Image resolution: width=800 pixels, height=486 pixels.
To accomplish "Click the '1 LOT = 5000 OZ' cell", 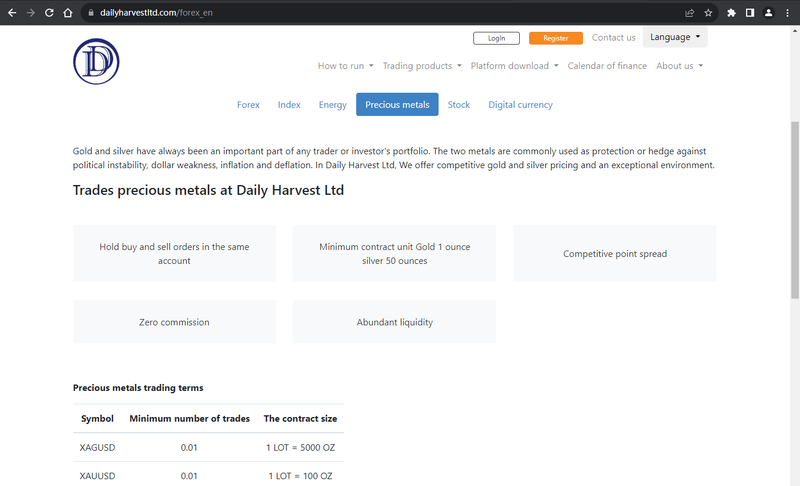I will (301, 448).
